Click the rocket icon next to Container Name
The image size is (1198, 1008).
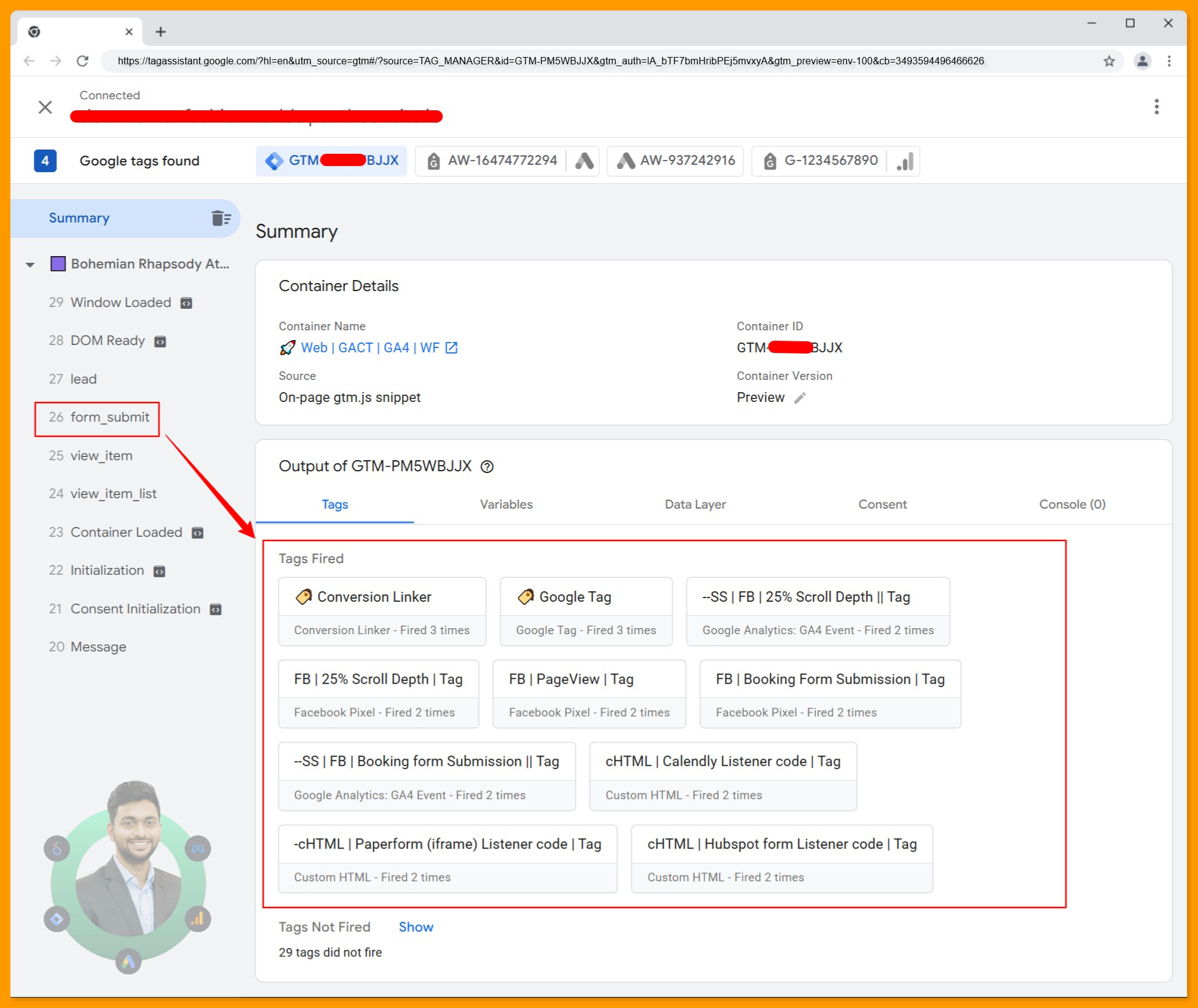click(x=287, y=347)
